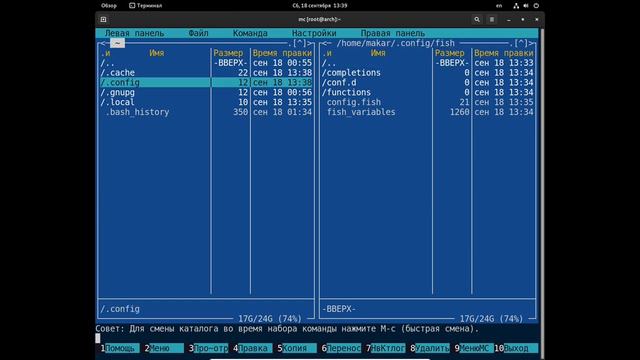
Task: Select the /.. entry in left panel
Action: (x=206, y=63)
